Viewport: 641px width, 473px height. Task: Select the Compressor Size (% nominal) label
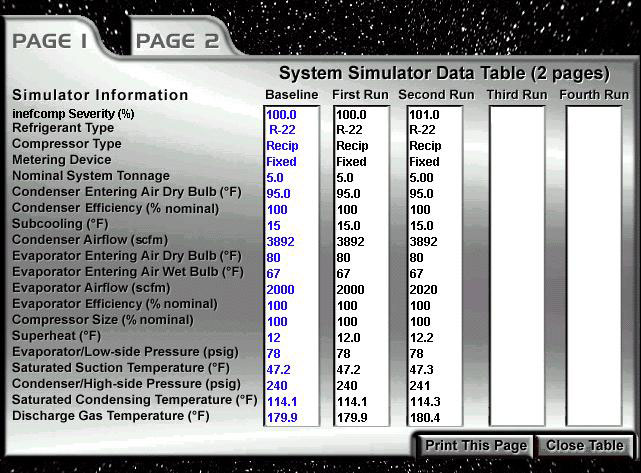click(103, 320)
